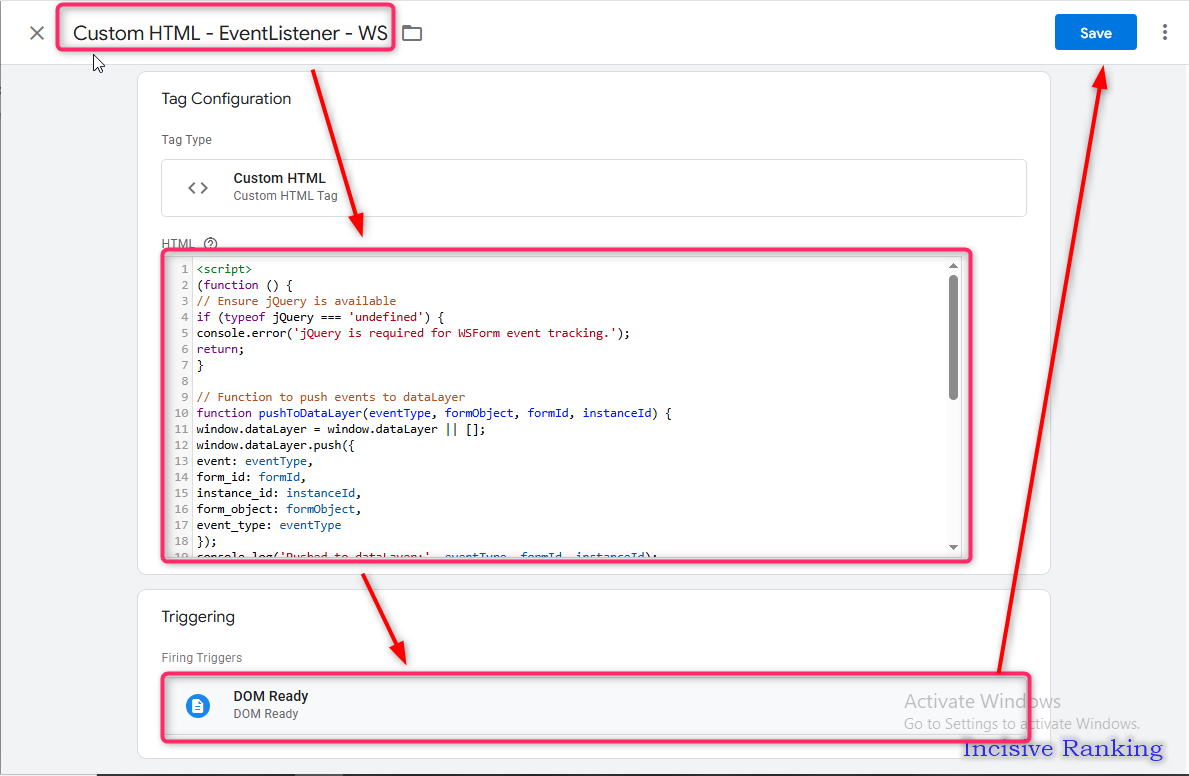The height and width of the screenshot is (776, 1189).
Task: Click the 'return;' code line
Action: coord(220,349)
